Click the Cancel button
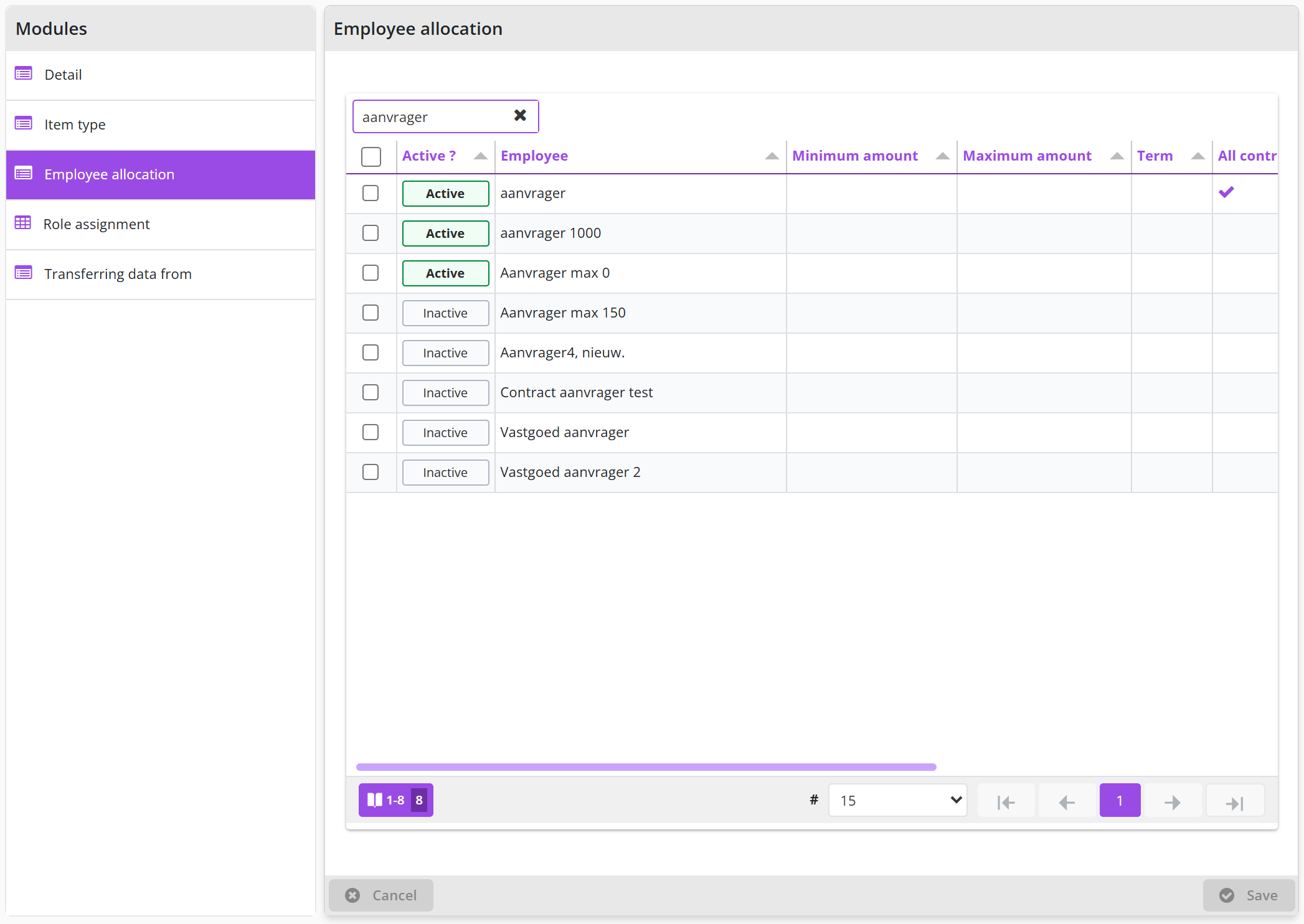The height and width of the screenshot is (924, 1304). tap(381, 895)
